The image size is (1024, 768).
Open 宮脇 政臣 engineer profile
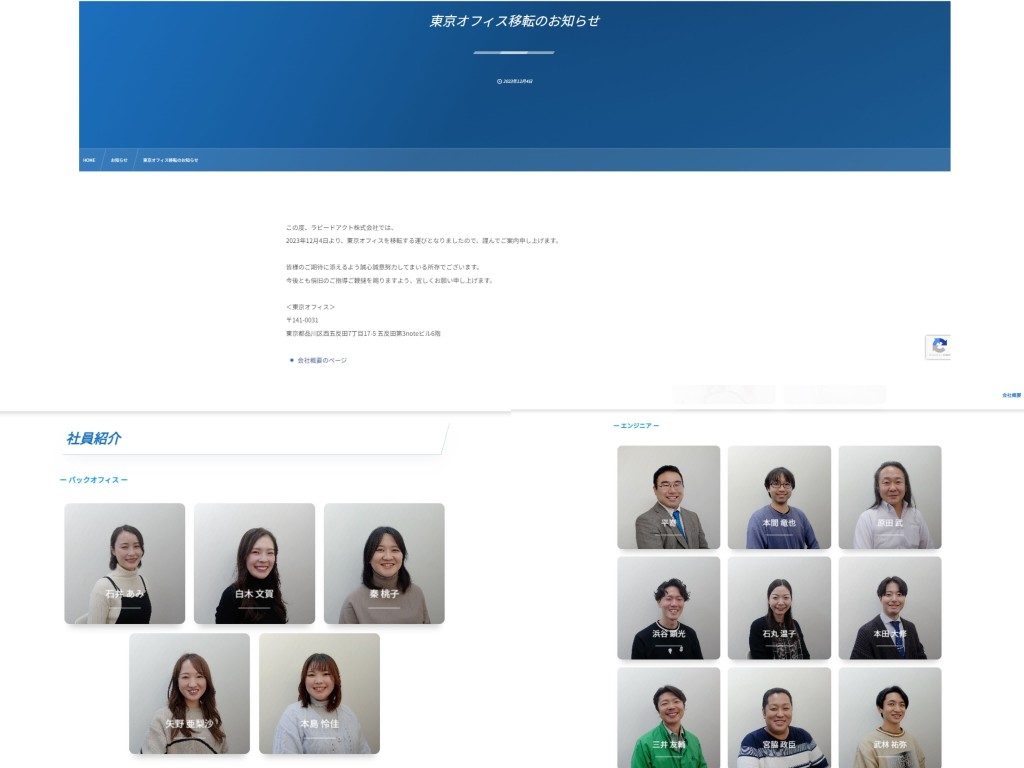(779, 717)
